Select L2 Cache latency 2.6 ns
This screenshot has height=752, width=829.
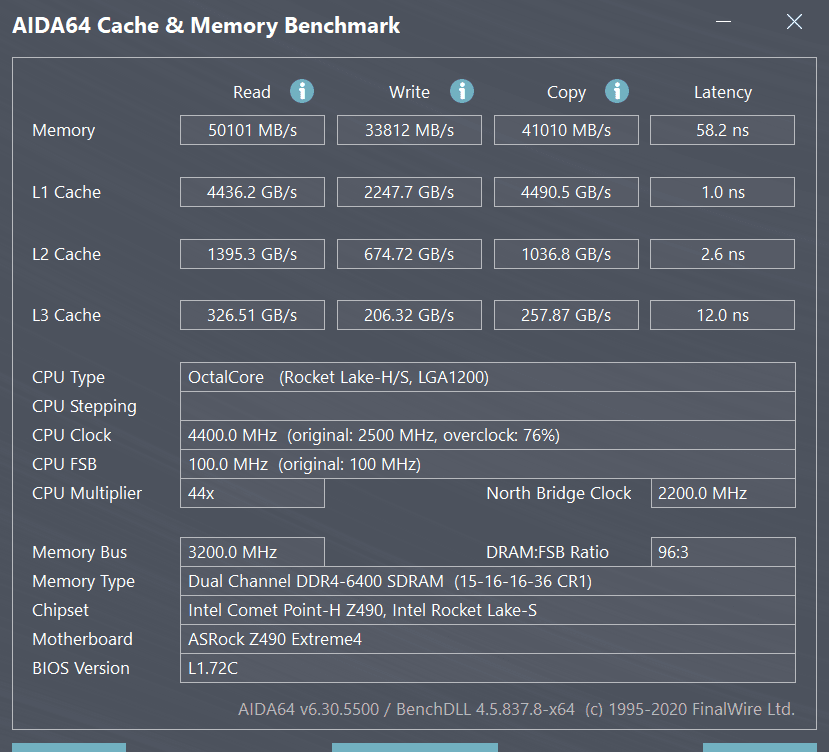click(722, 254)
